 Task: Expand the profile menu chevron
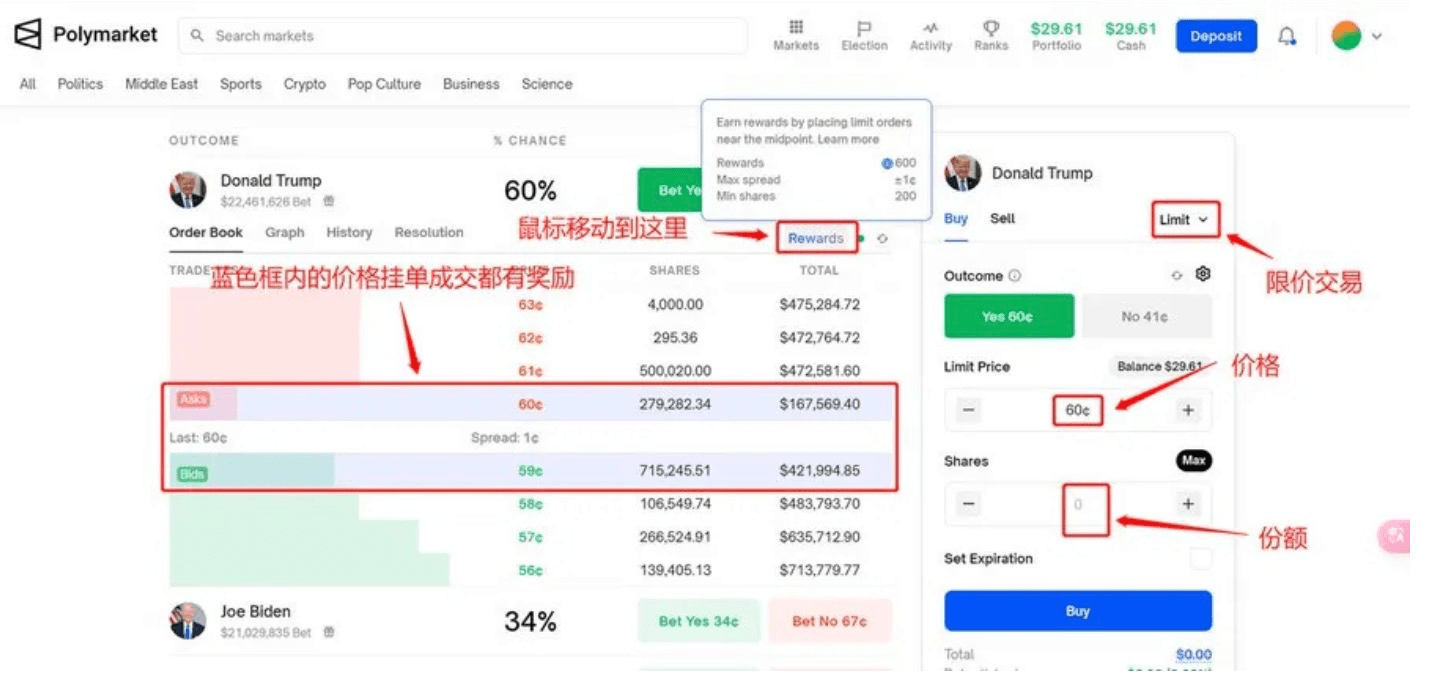point(1377,36)
